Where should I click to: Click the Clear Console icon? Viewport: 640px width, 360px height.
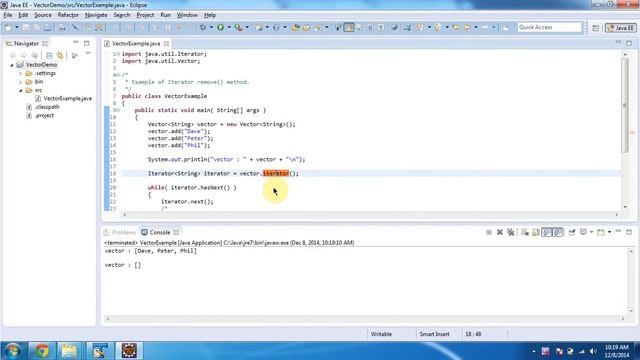click(x=524, y=232)
